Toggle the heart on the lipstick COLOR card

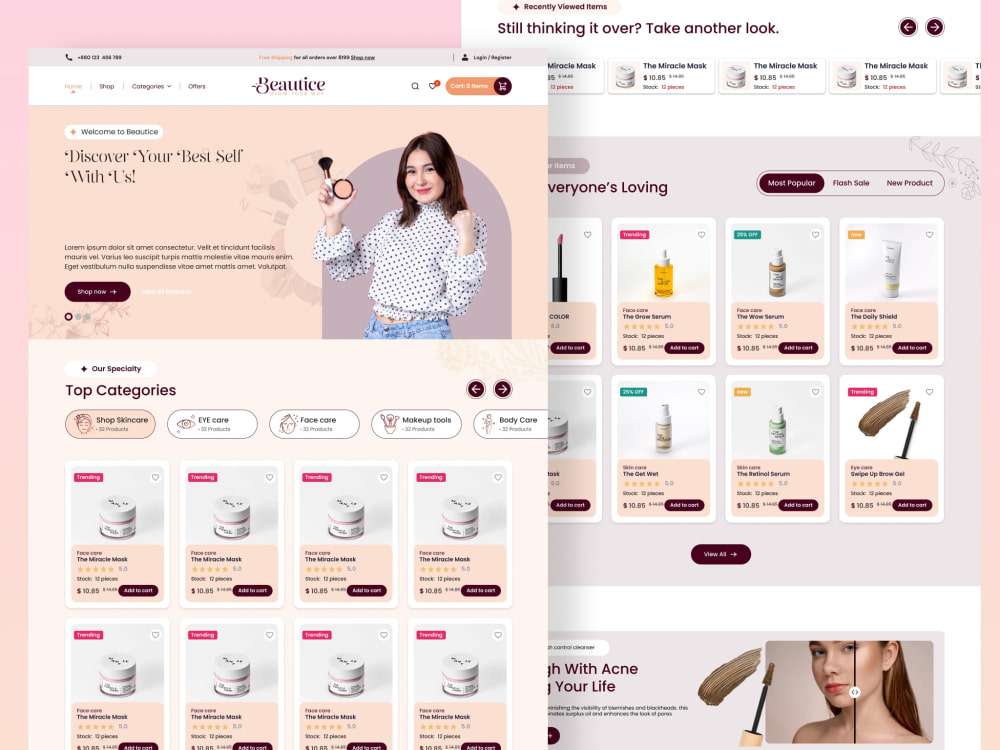tap(587, 235)
